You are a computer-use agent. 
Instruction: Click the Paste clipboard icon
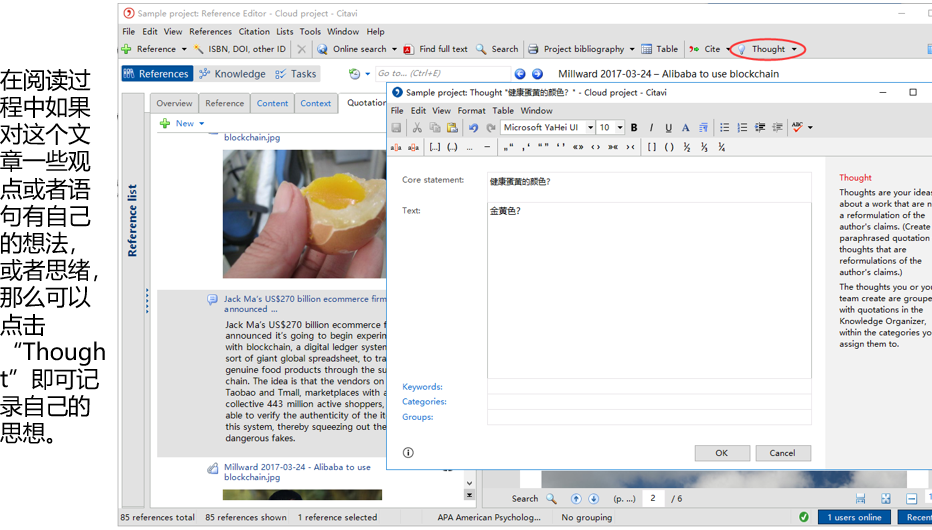[452, 127]
